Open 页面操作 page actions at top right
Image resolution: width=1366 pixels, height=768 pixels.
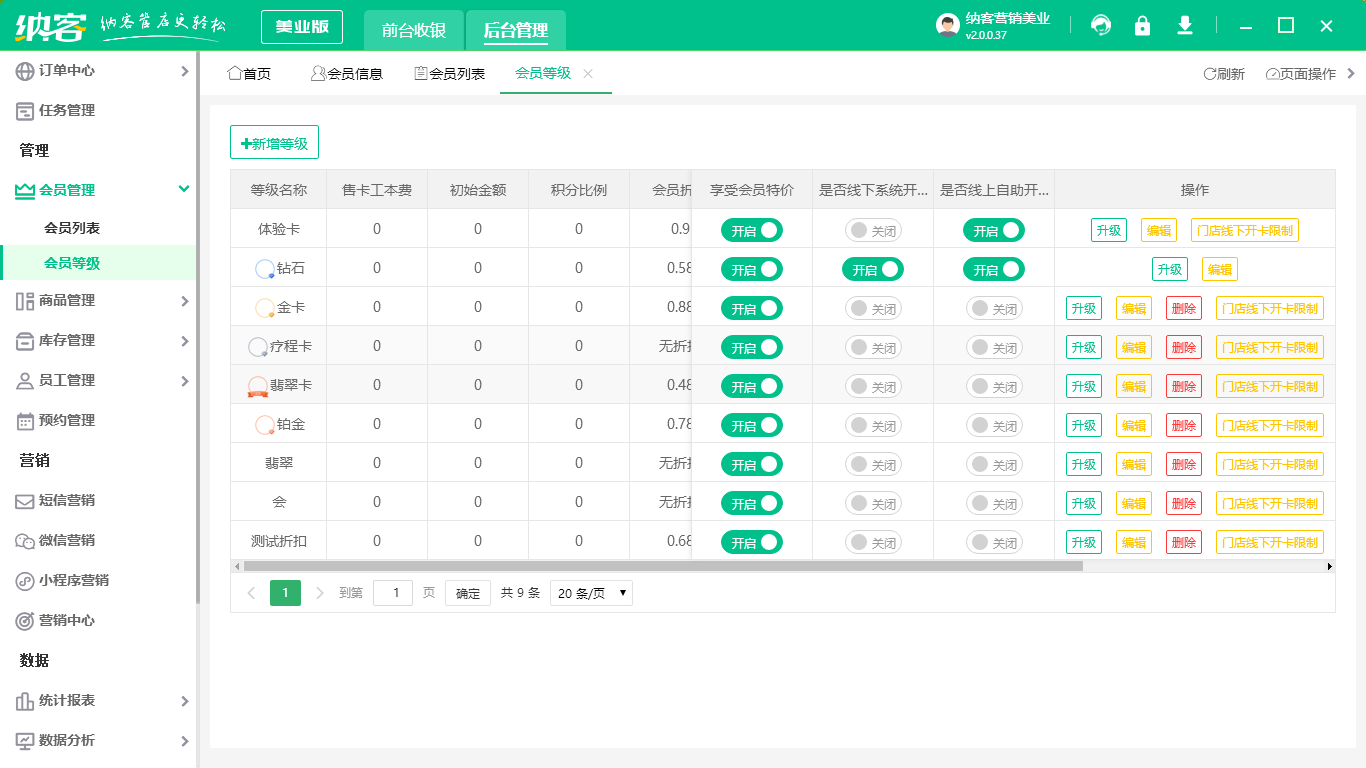click(1300, 73)
